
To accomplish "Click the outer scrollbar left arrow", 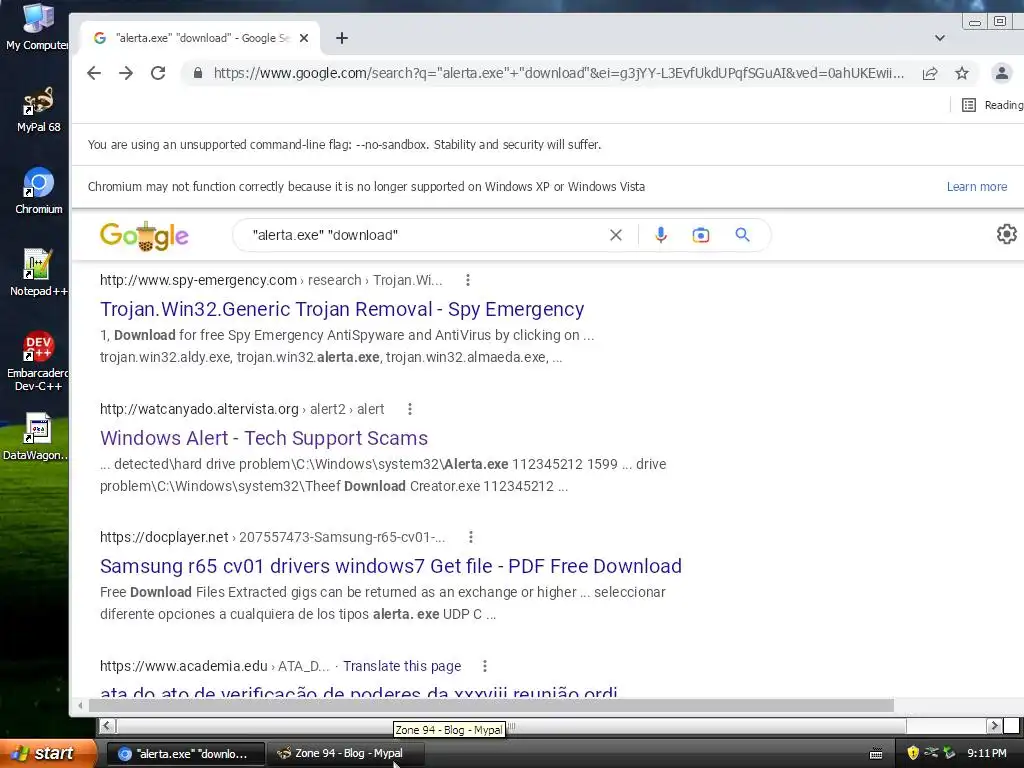I will click(107, 726).
